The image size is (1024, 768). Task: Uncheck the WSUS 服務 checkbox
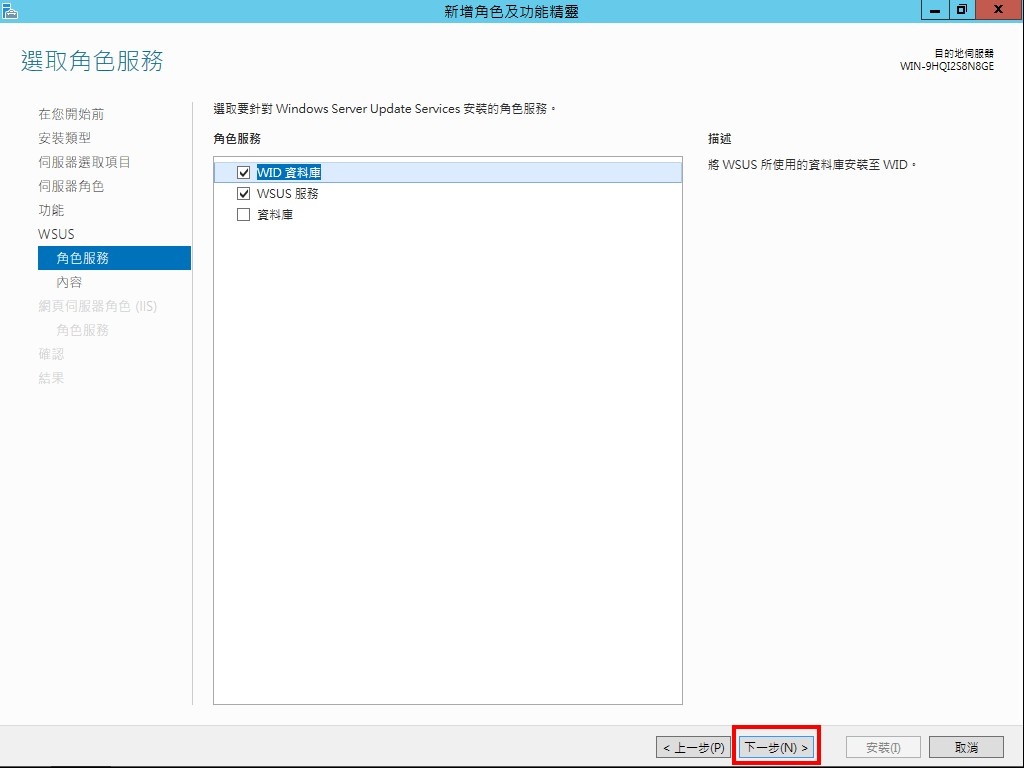pos(244,193)
